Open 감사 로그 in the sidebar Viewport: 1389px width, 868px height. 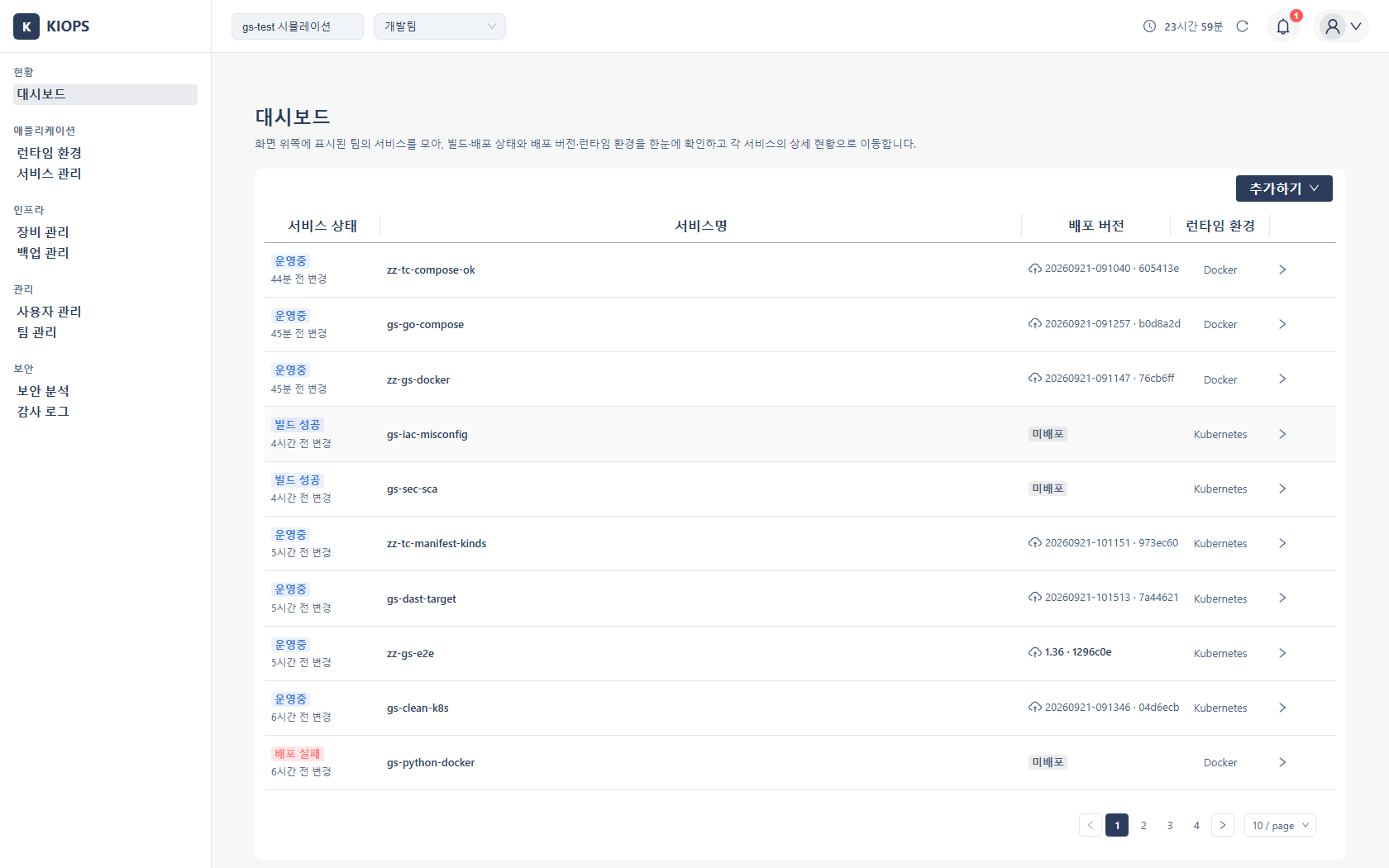click(43, 412)
